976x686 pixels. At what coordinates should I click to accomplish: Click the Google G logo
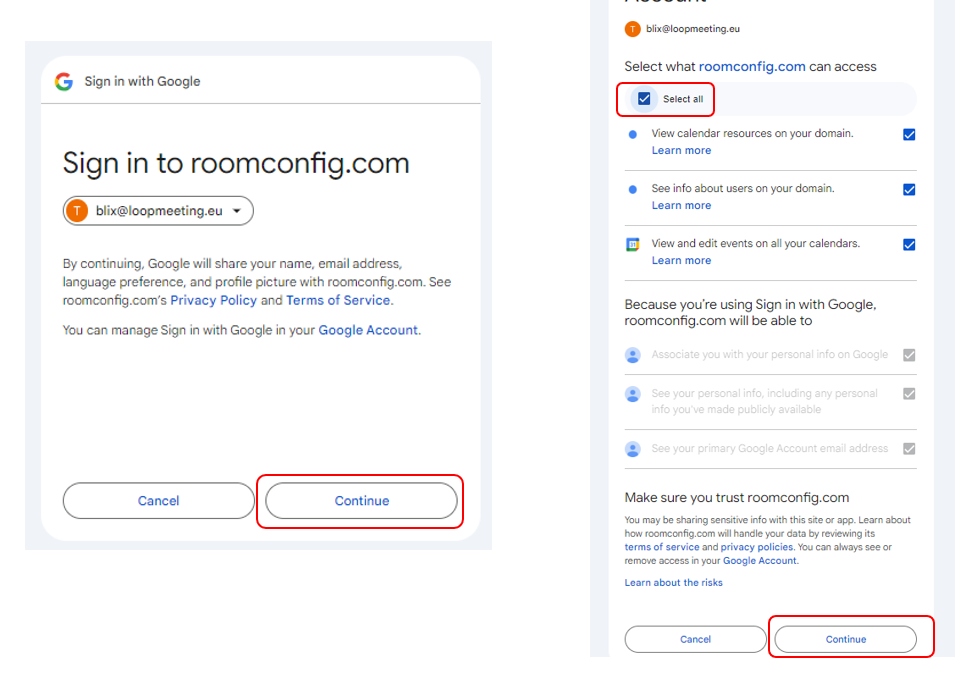63,82
